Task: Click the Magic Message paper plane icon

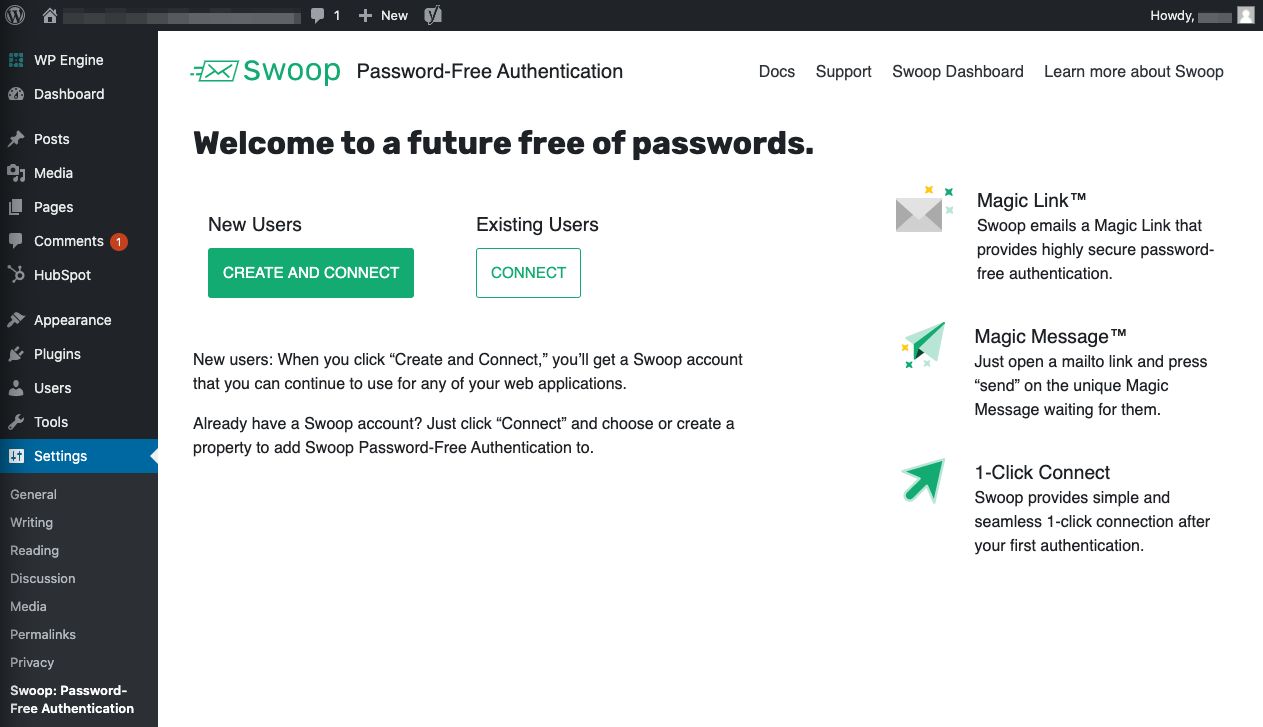Action: click(x=923, y=346)
